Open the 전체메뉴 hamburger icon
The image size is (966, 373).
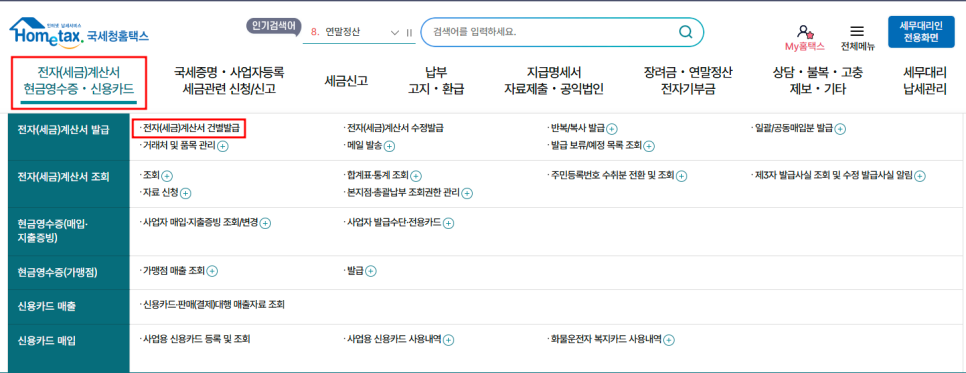point(857,31)
